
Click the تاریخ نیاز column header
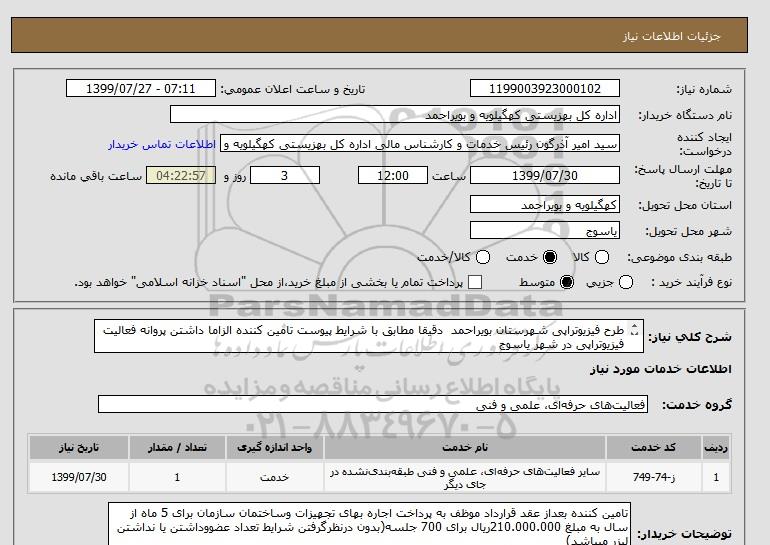coord(79,447)
